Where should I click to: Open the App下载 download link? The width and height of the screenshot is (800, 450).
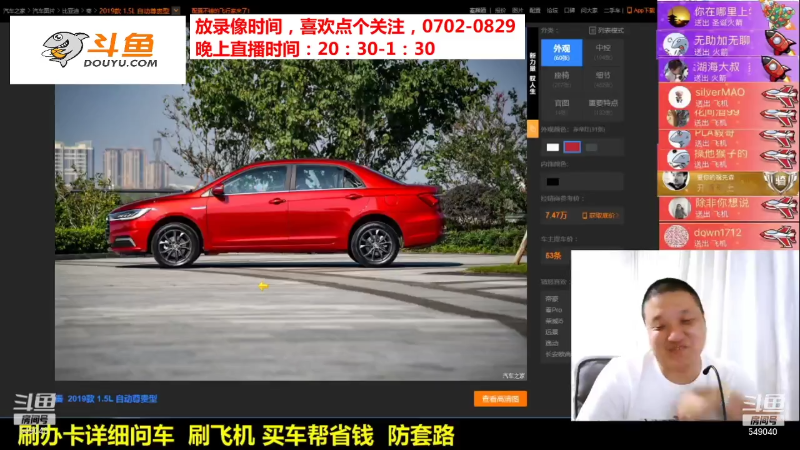(x=643, y=10)
